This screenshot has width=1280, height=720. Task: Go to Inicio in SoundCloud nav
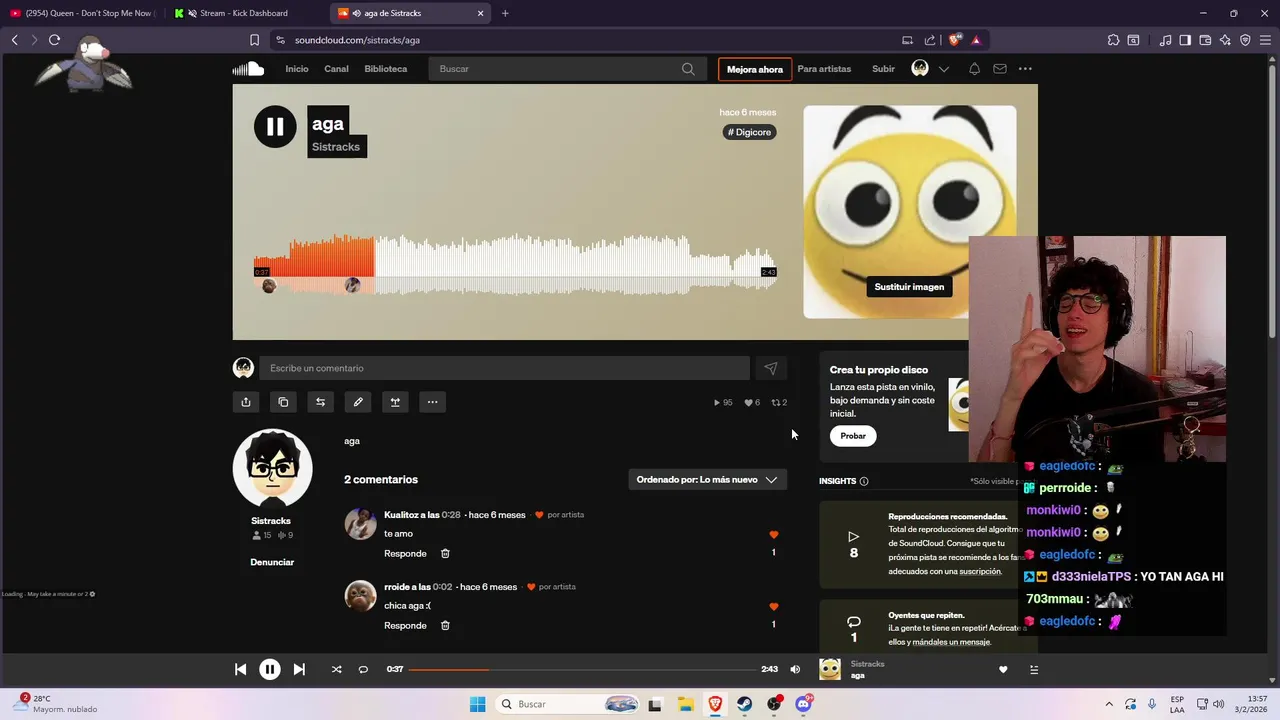pyautogui.click(x=297, y=69)
